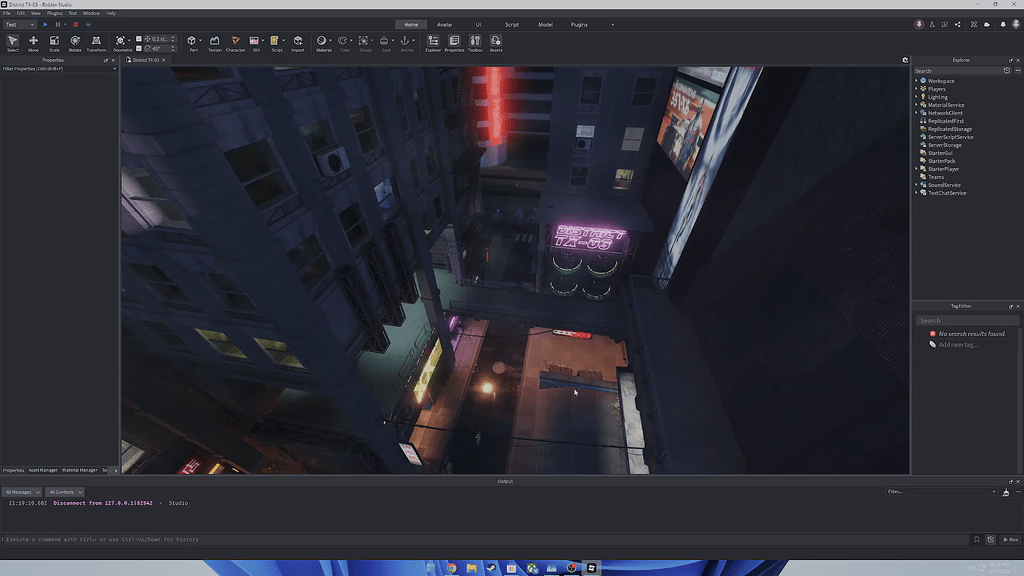This screenshot has width=1024, height=576.
Task: Click the Output clear broom icon
Action: point(1006,492)
